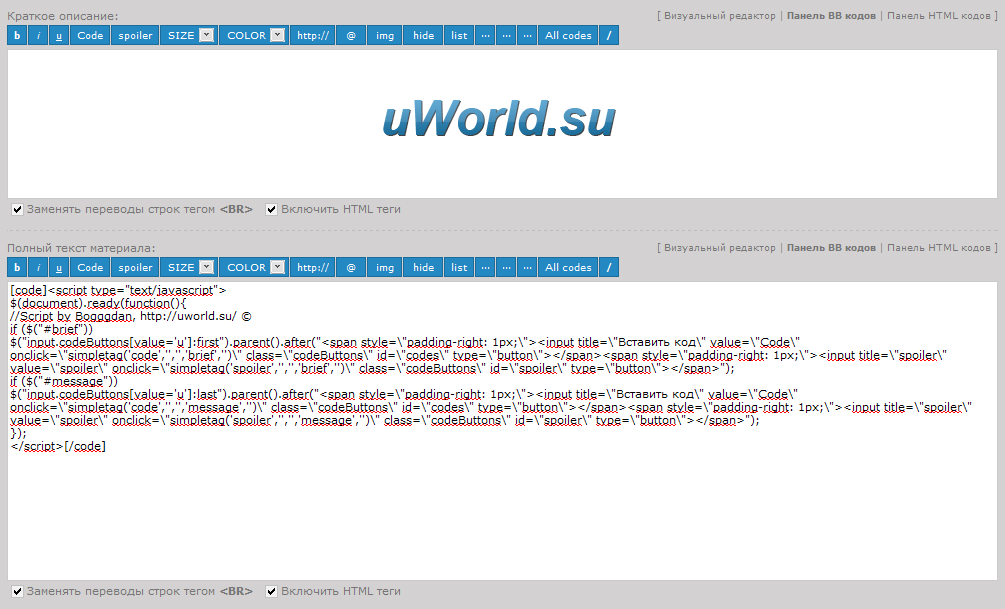Toggle 'Включить HTML теги' under full text

coord(272,592)
